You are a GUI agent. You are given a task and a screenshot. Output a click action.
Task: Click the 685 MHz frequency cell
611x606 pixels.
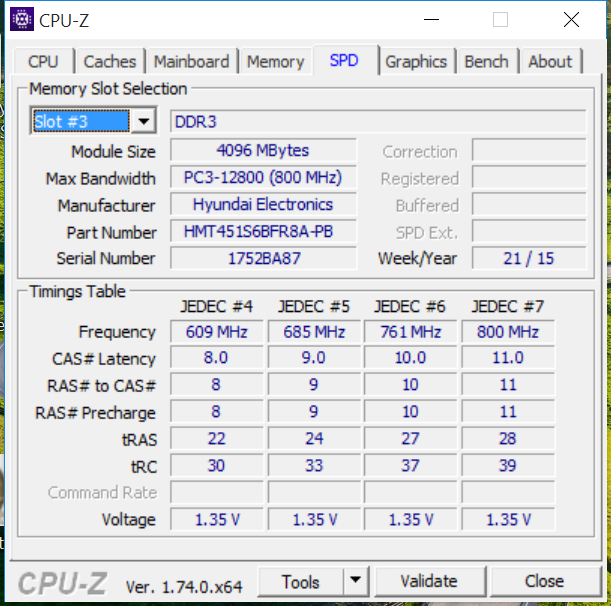314,332
